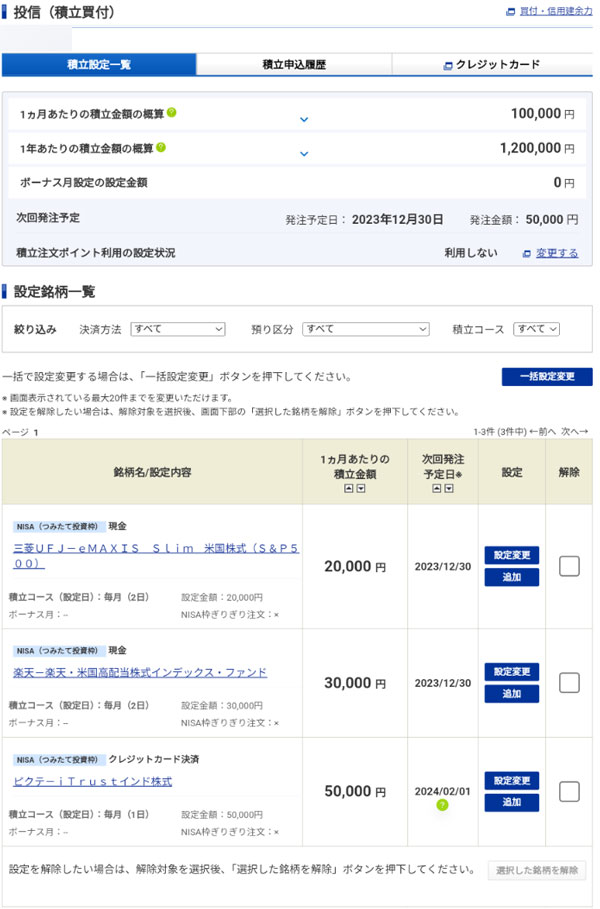Open the 決済方法 filter dropdown
Screen dimensions: 600x909
[x=178, y=328]
